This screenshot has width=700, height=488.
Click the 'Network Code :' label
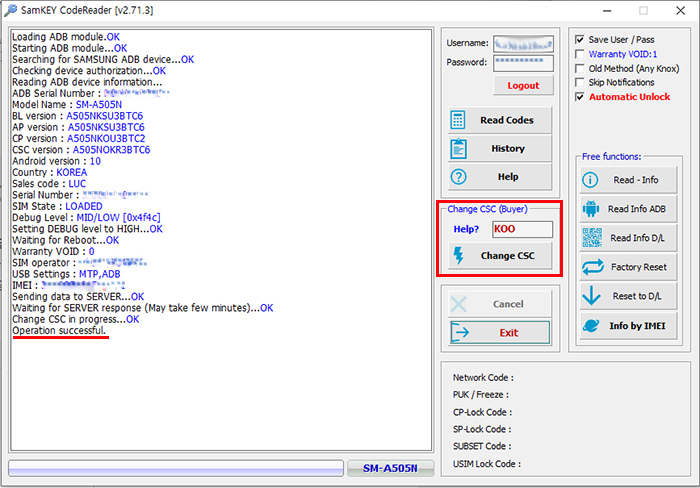pos(483,378)
